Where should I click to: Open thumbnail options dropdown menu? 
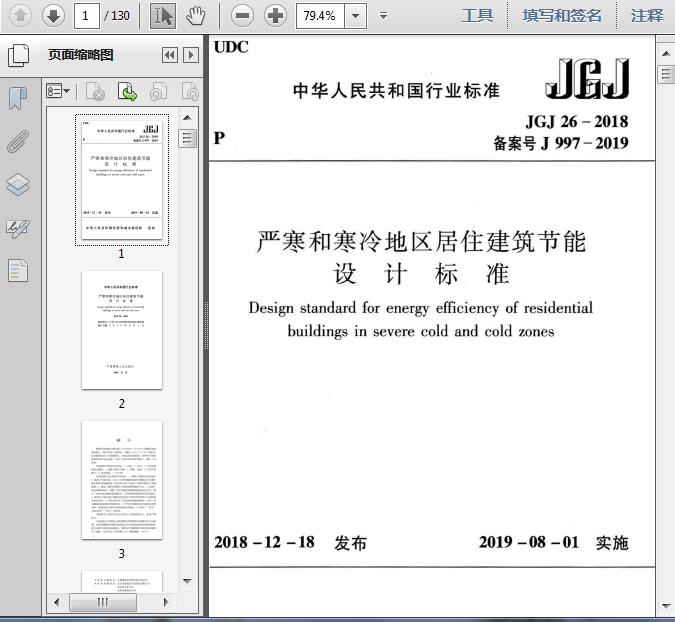pyautogui.click(x=58, y=91)
